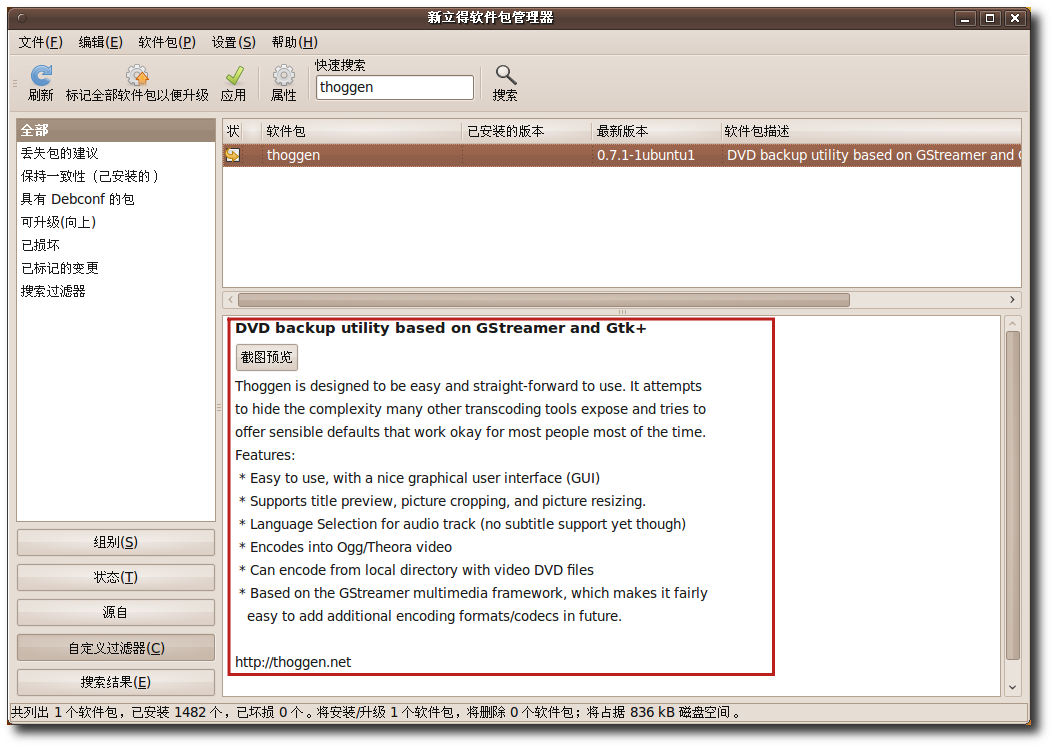Minimize the 新立得软件包管理器 window

point(965,18)
